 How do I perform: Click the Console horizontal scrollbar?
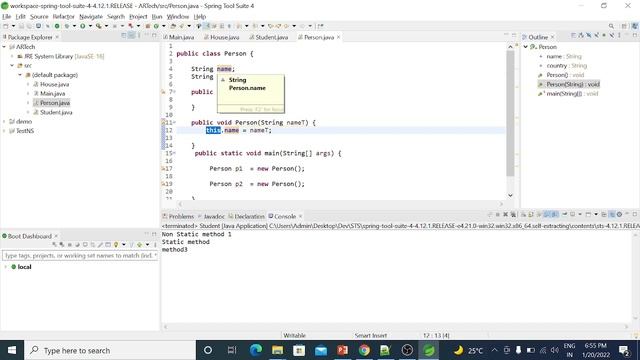(x=396, y=327)
